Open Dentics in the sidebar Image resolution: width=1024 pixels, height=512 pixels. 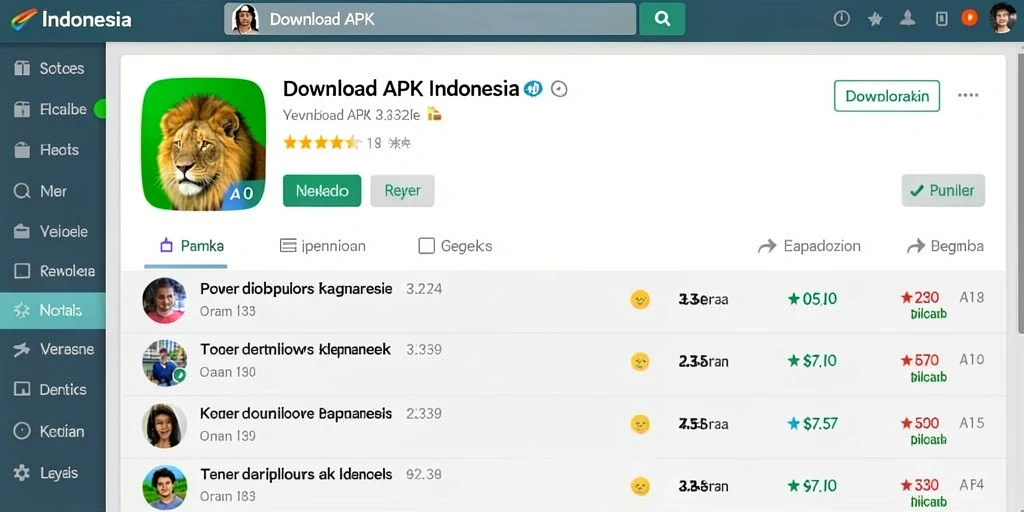tap(52, 389)
